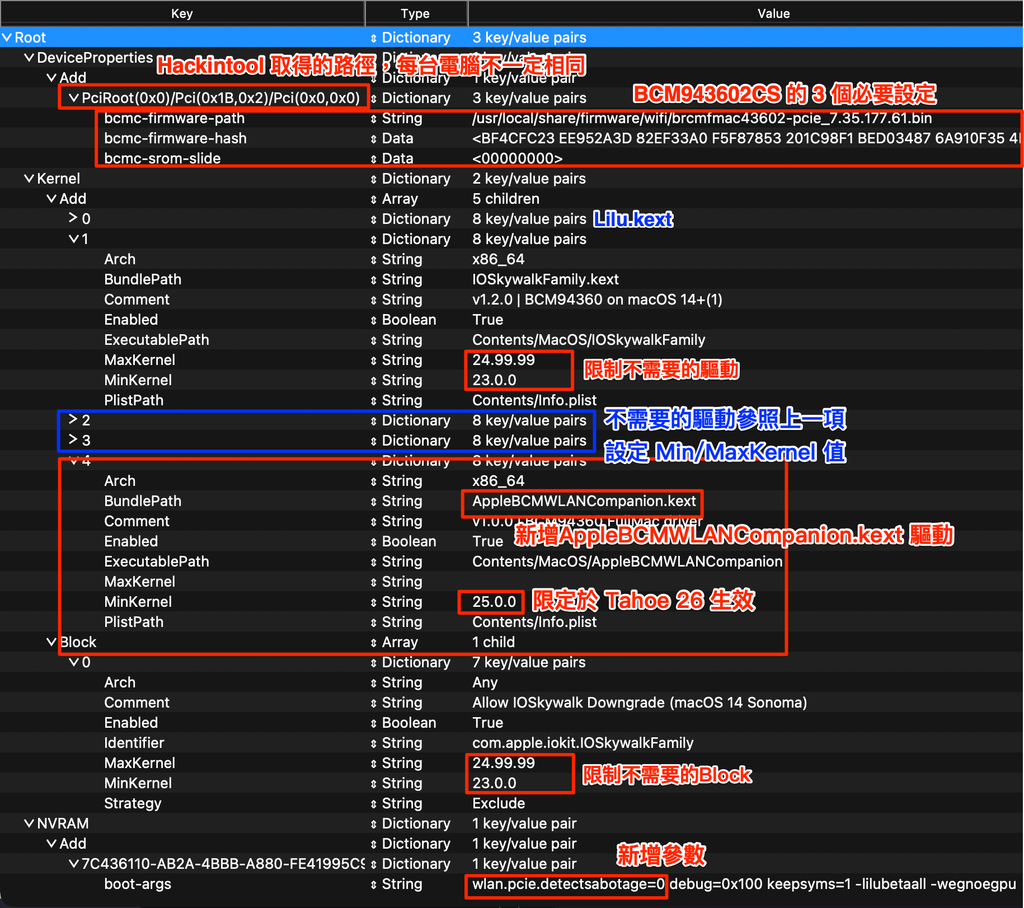Screen dimensions: 1024x908
Task: Click the hash data value starting BF4CFC23
Action: [746, 138]
